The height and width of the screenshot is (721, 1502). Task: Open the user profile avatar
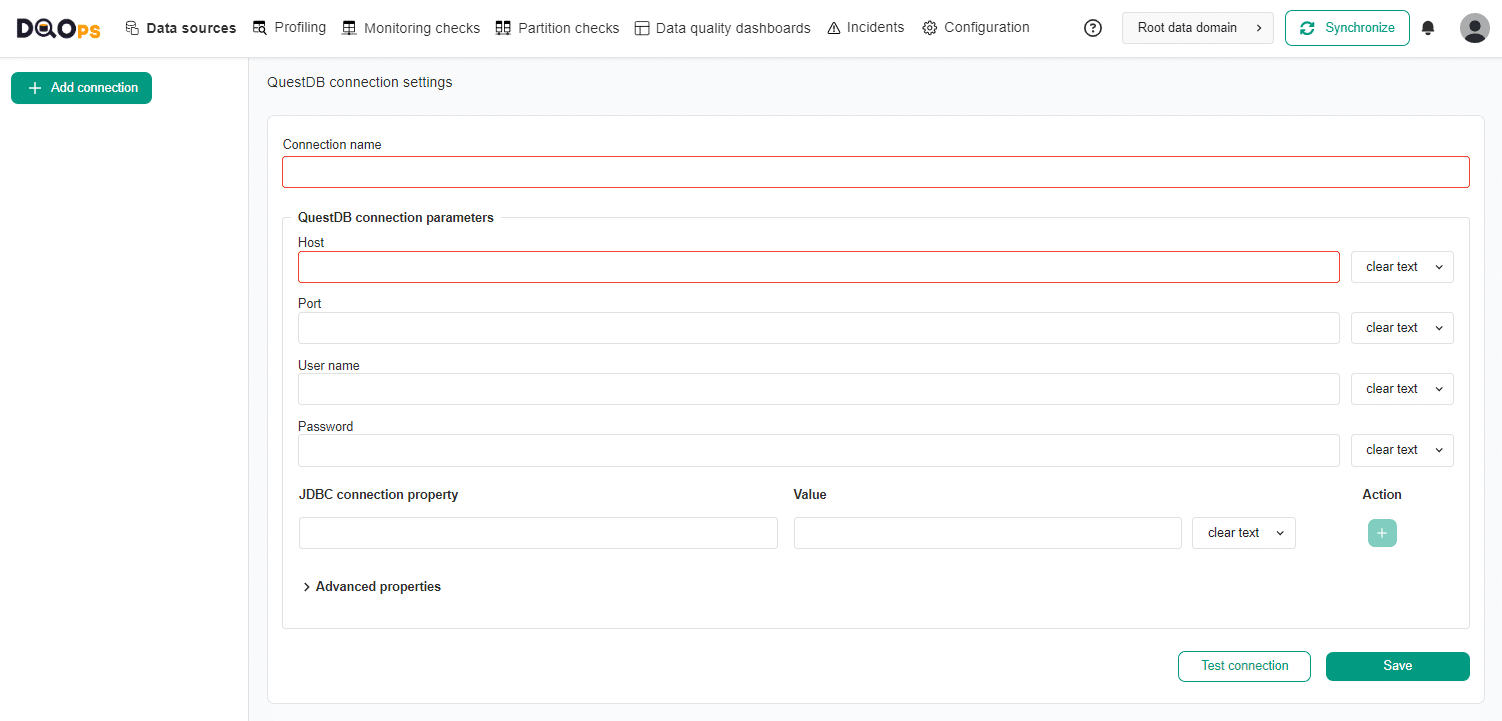(x=1474, y=28)
